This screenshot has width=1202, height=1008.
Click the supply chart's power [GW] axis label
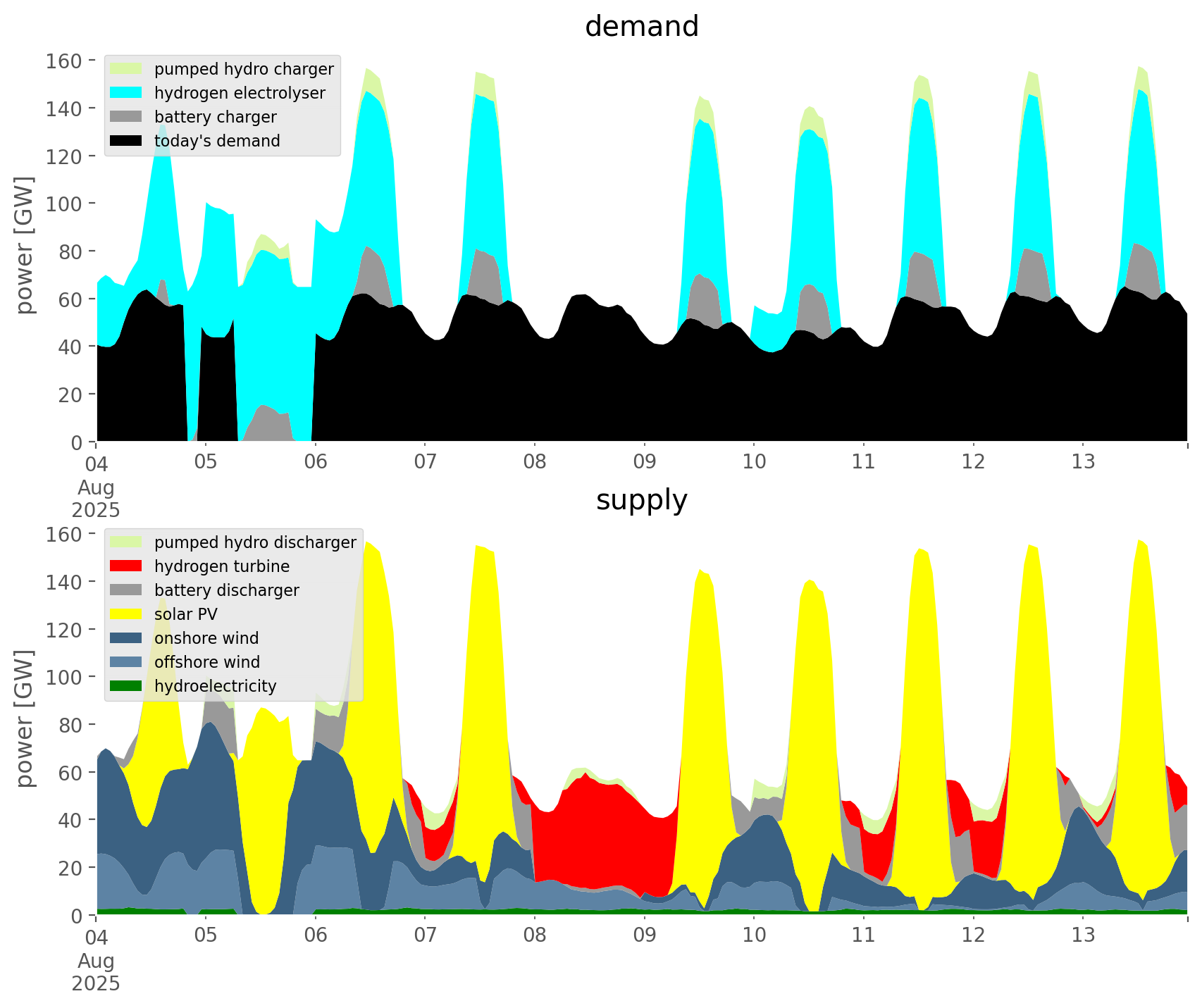pos(25,718)
